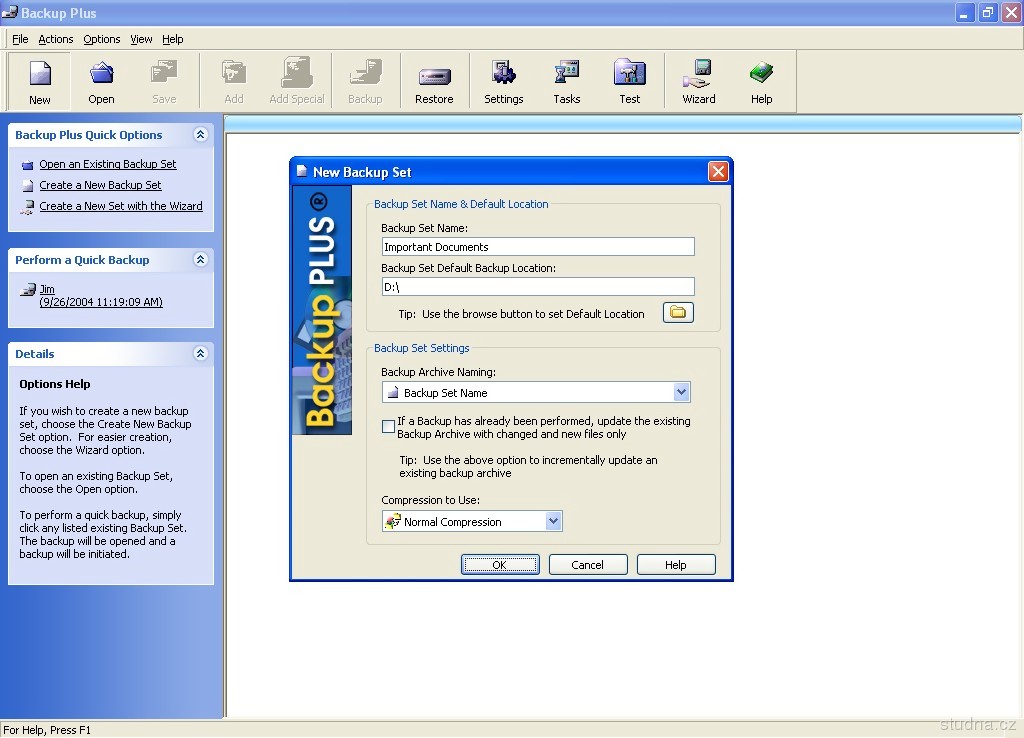1024x738 pixels.
Task: Collapse the Perform a Quick Backup panel
Action: (x=200, y=260)
